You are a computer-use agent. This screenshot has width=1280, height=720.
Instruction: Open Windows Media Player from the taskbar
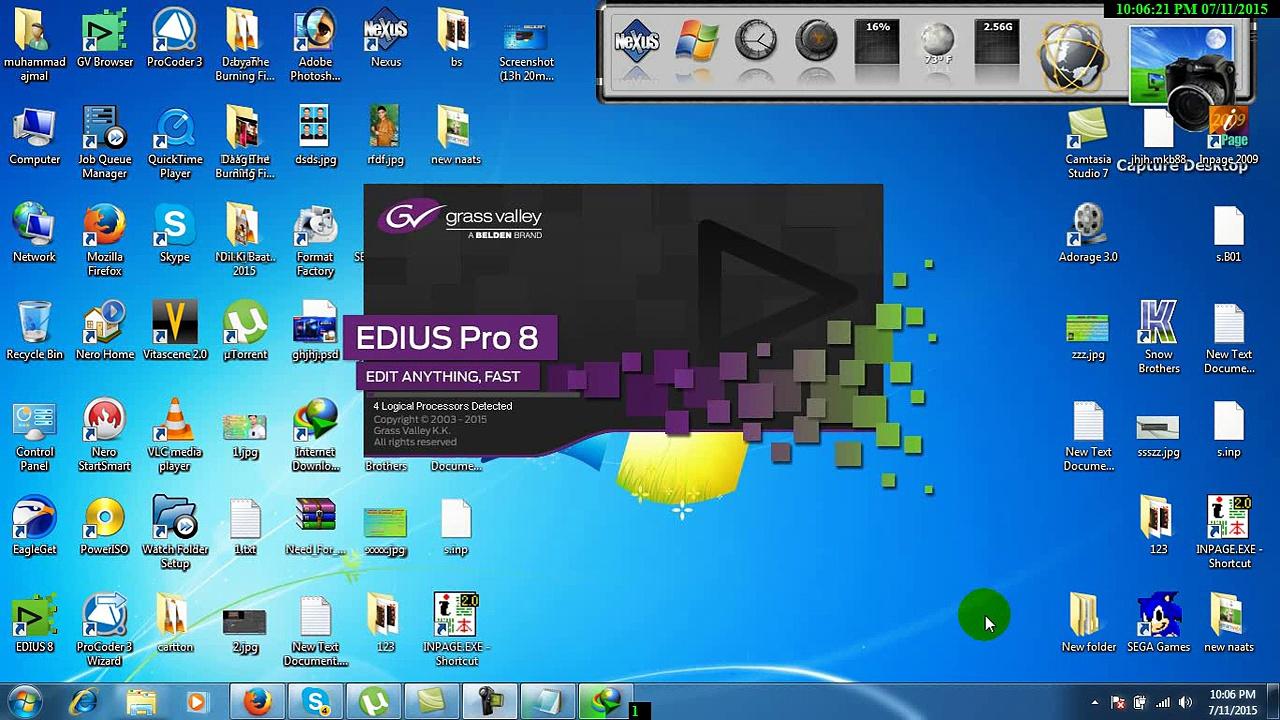(x=197, y=702)
